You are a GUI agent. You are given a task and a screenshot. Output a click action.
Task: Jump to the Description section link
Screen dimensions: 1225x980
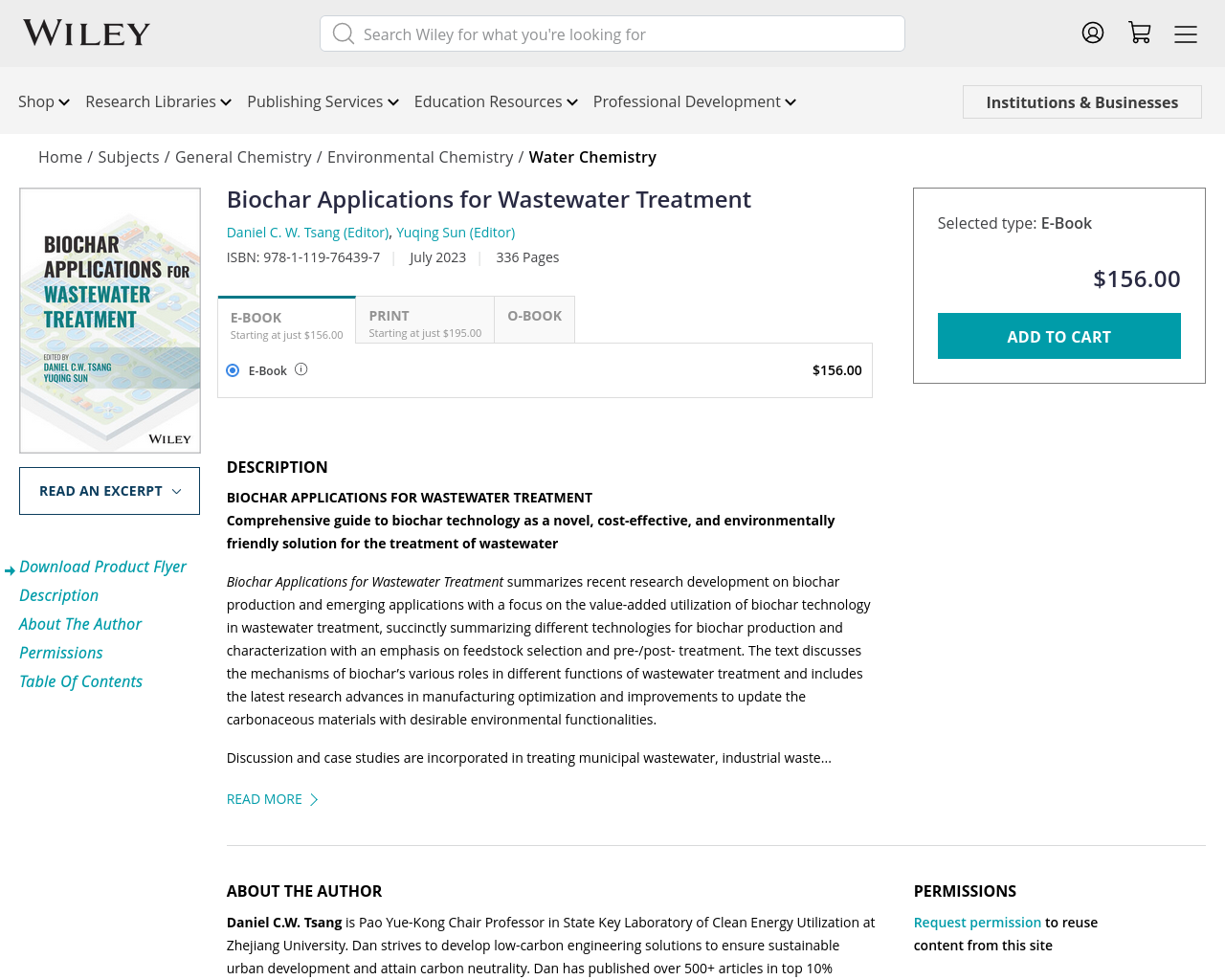click(58, 595)
